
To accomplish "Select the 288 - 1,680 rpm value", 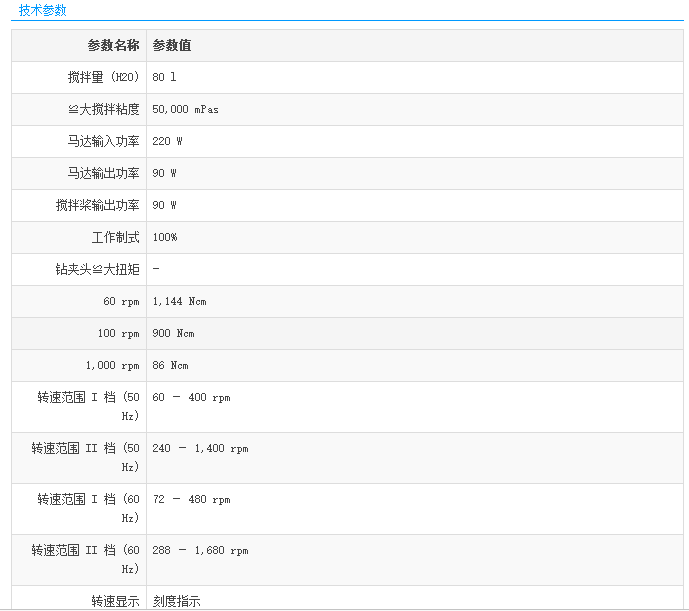I will click(200, 550).
